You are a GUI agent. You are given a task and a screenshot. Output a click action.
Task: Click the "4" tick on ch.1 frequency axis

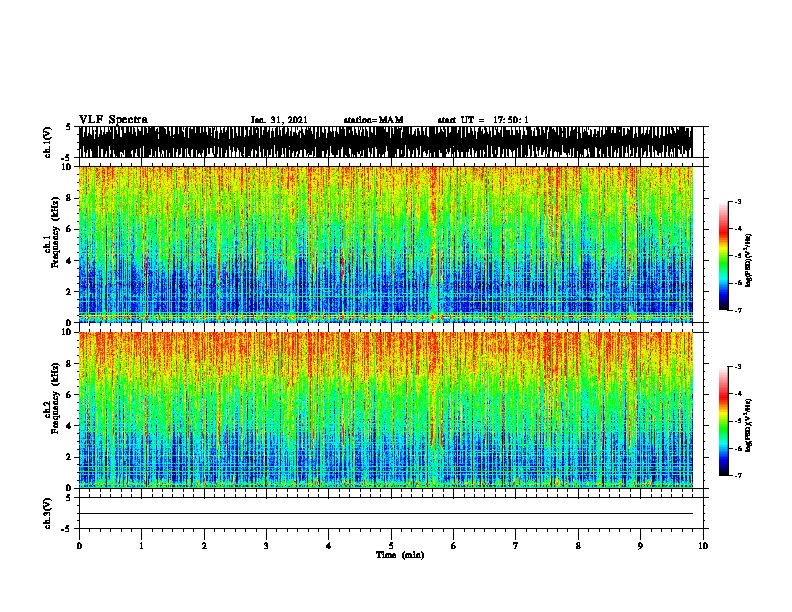pyautogui.click(x=69, y=261)
